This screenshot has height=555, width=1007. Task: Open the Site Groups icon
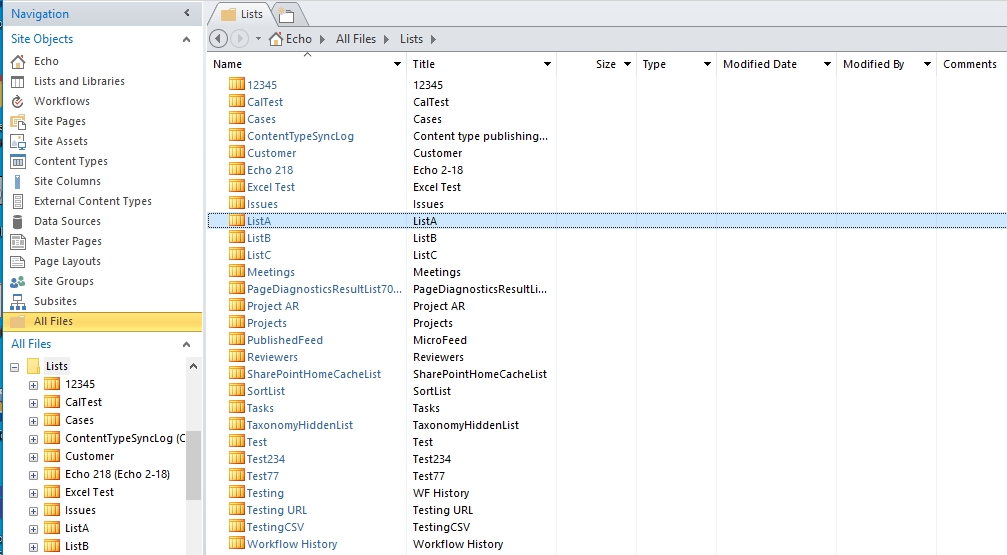click(18, 281)
